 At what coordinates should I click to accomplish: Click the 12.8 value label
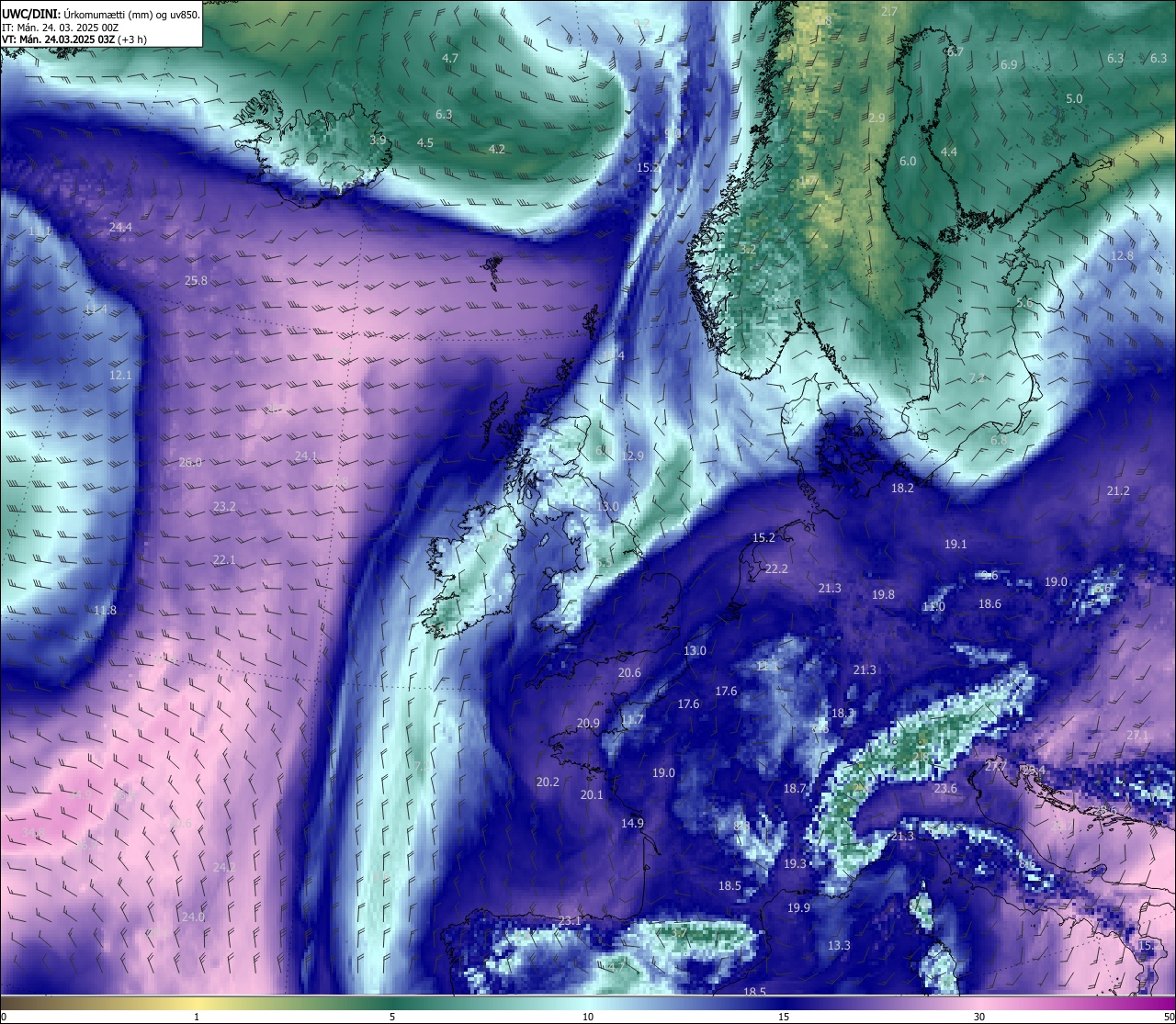click(1122, 256)
